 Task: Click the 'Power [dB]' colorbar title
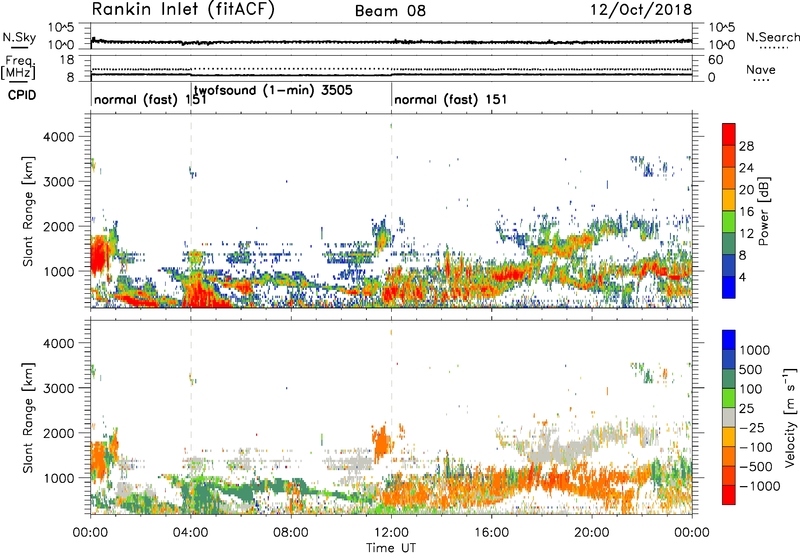pyautogui.click(x=763, y=211)
